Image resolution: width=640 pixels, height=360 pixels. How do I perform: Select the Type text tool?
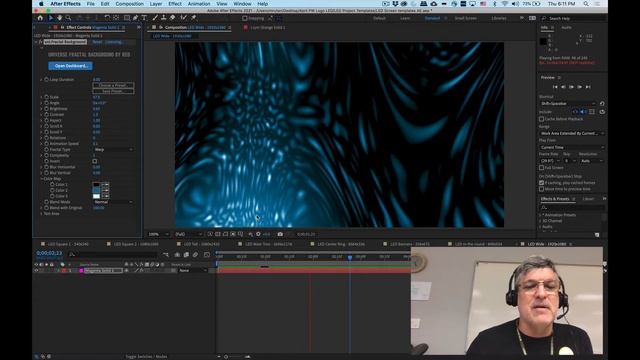coord(144,18)
